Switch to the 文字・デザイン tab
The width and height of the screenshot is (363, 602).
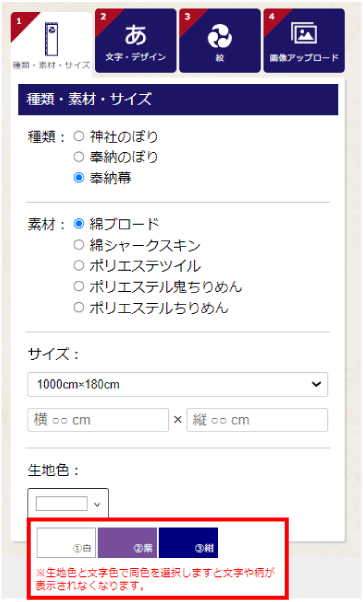click(x=136, y=41)
